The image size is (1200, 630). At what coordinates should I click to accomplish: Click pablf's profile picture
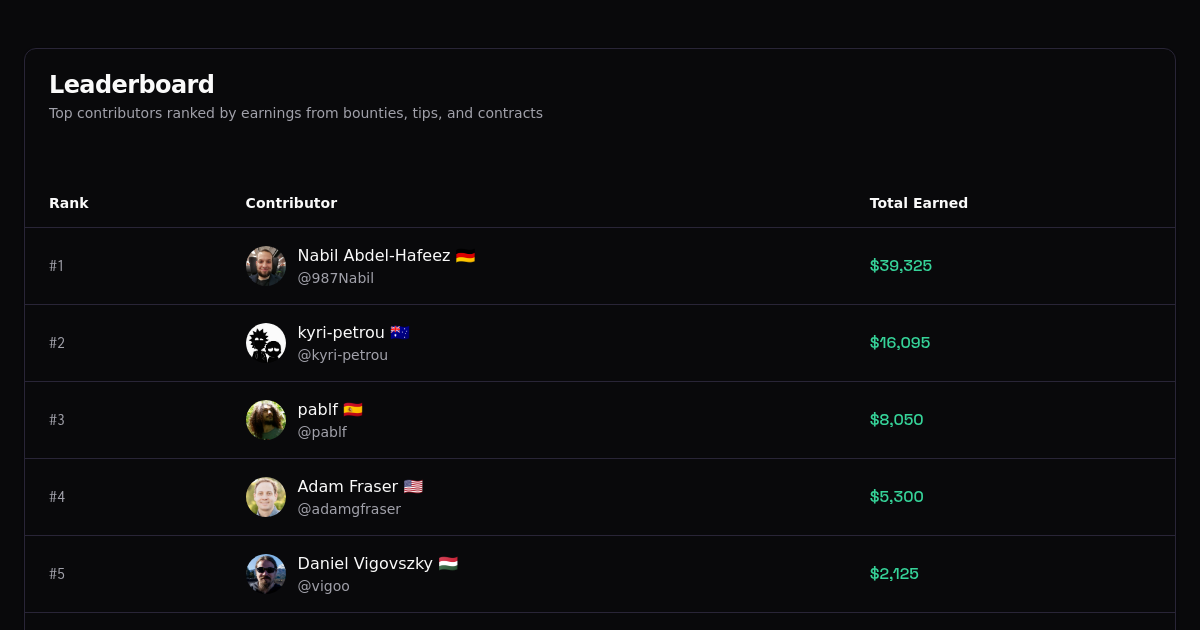point(265,420)
